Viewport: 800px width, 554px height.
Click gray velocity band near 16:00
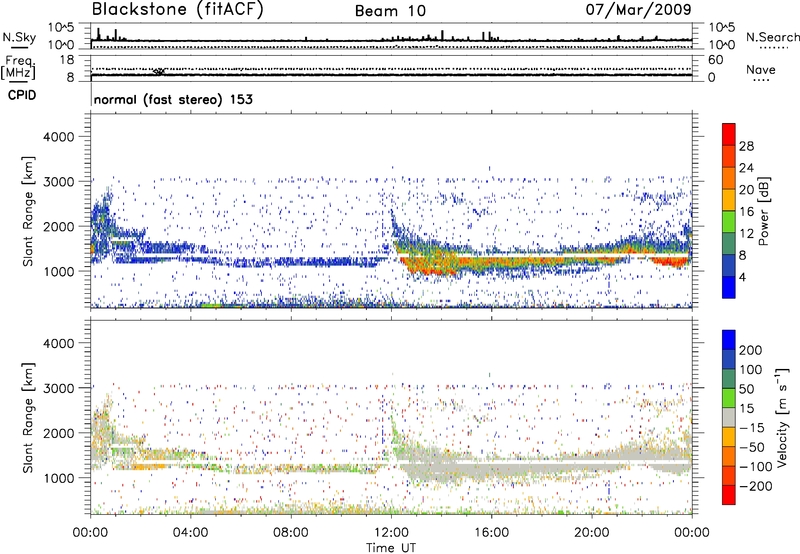[x=491, y=467]
